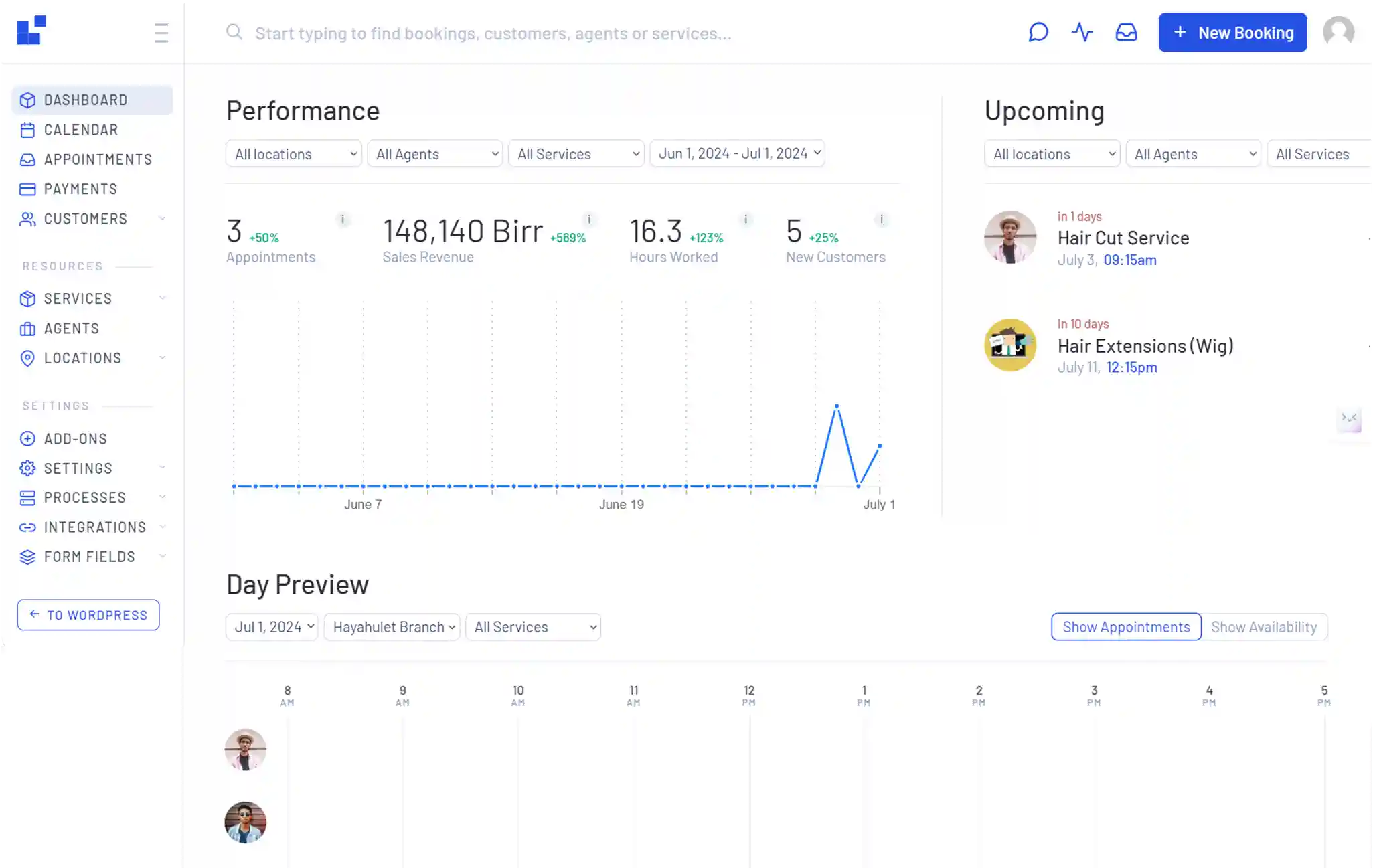
Task: Focus the bookings search field
Action: [493, 33]
